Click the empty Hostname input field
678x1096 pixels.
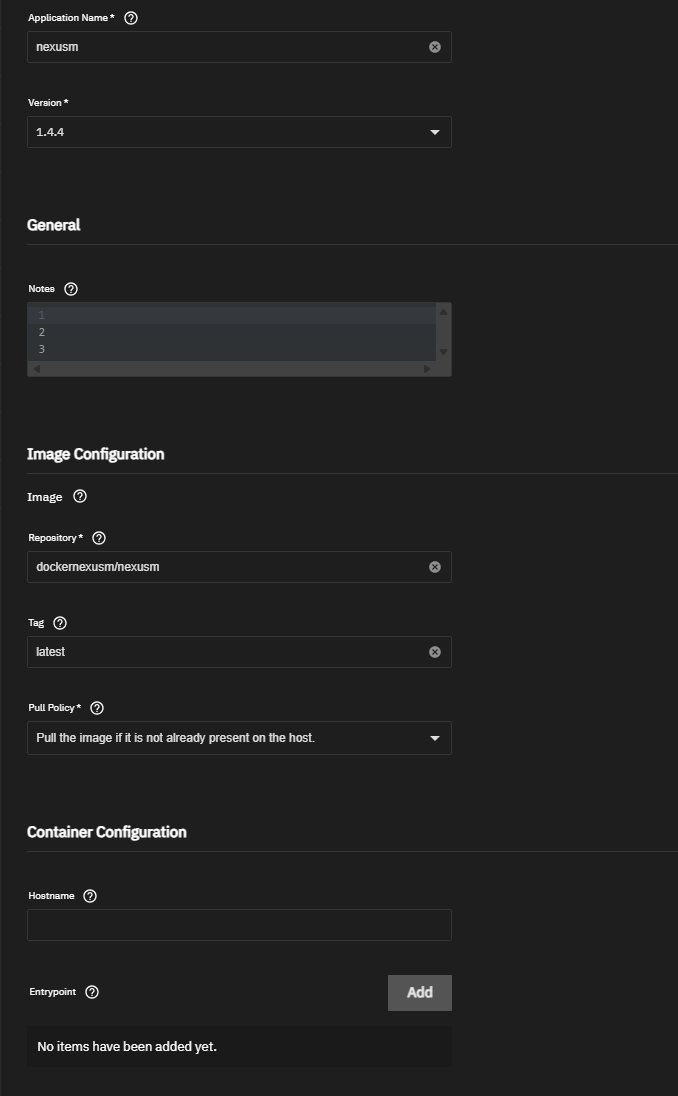(239, 925)
